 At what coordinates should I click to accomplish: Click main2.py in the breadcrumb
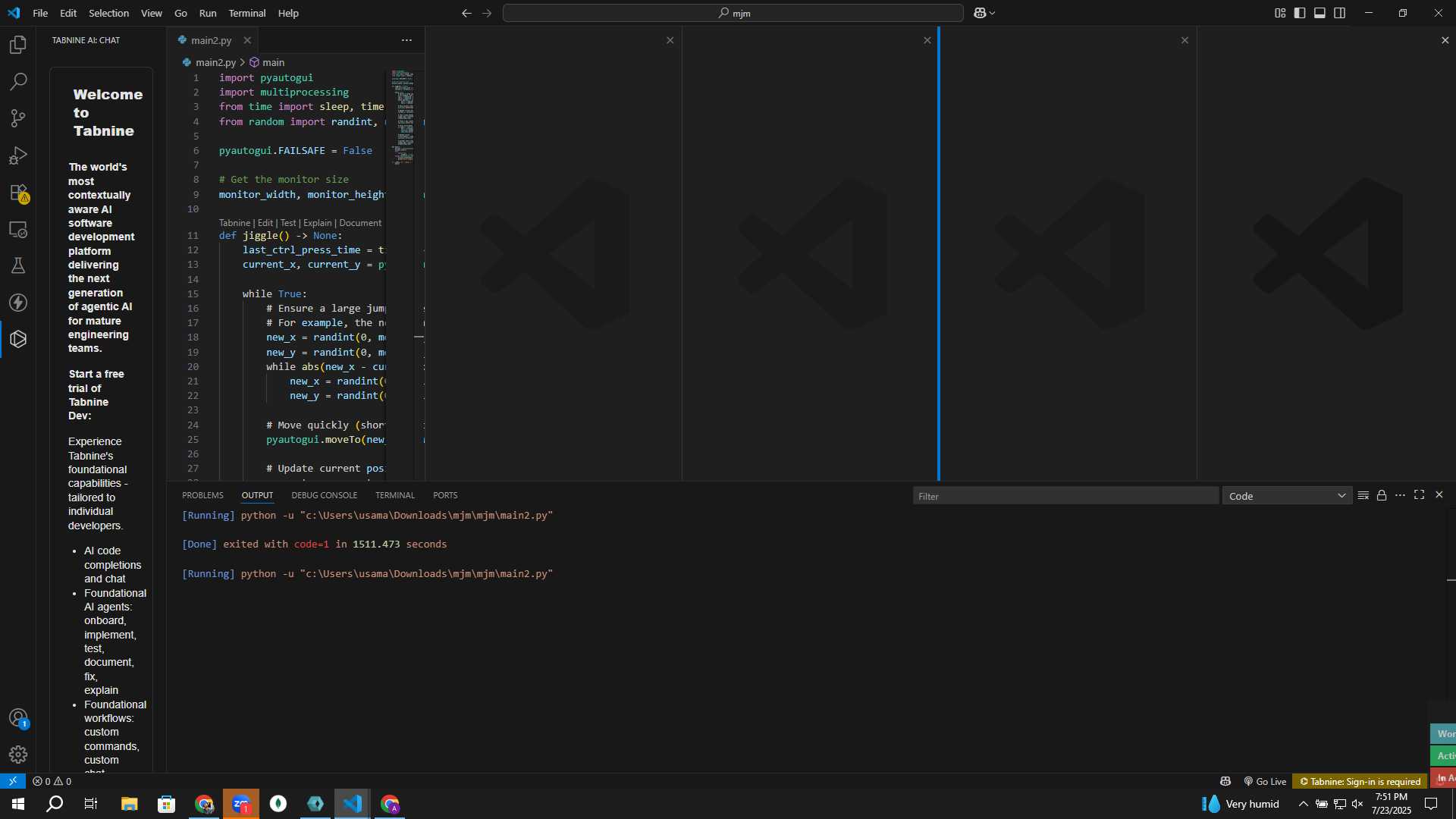[x=215, y=62]
